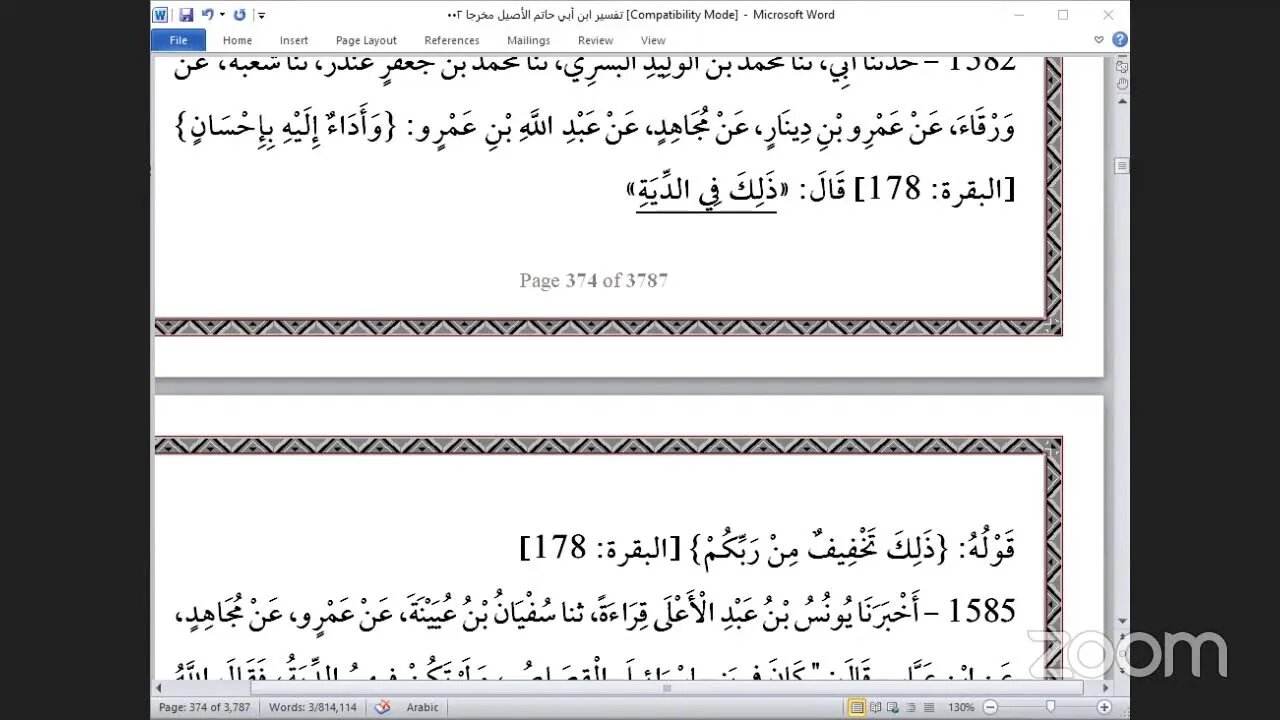Image resolution: width=1280 pixels, height=720 pixels.
Task: Click the vertical scrollbar thumb
Action: tap(1122, 165)
